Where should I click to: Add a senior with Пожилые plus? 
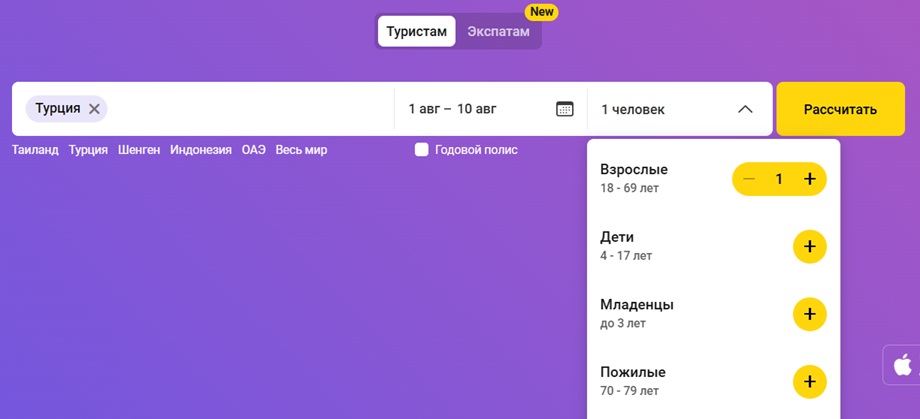pyautogui.click(x=810, y=381)
